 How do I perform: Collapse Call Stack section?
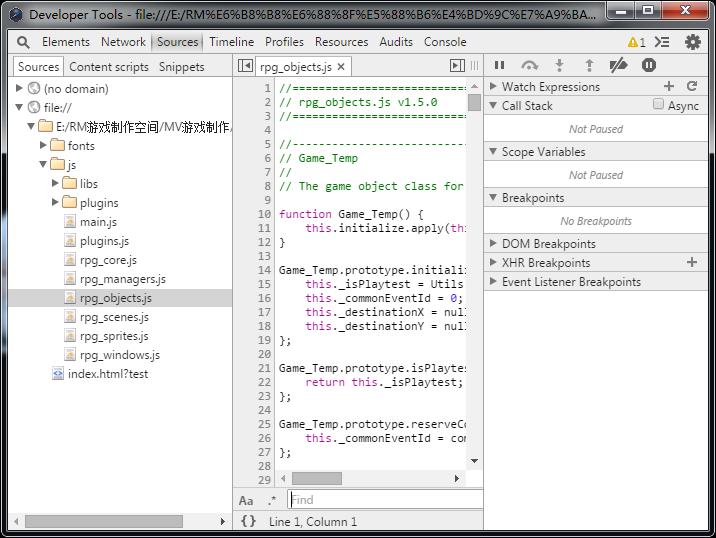pyautogui.click(x=493, y=105)
